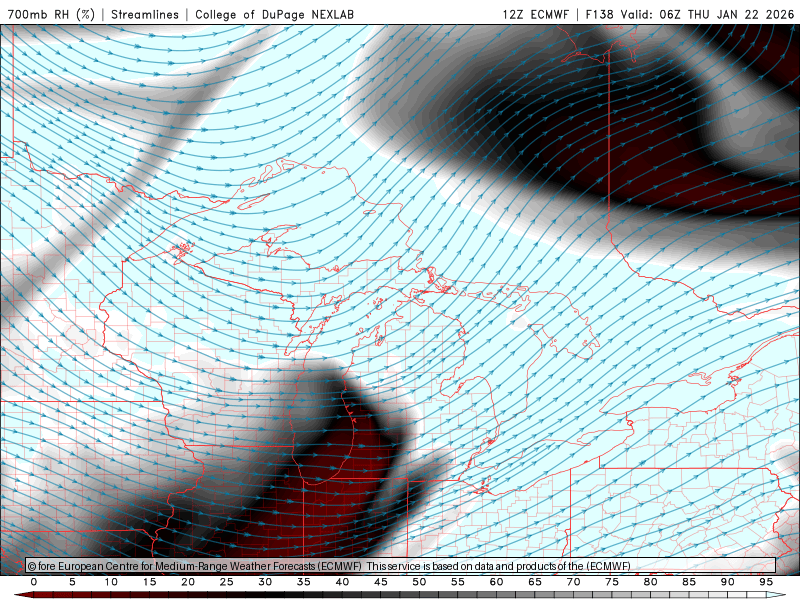Click the "12Z ECMWF" model run label

[535, 14]
